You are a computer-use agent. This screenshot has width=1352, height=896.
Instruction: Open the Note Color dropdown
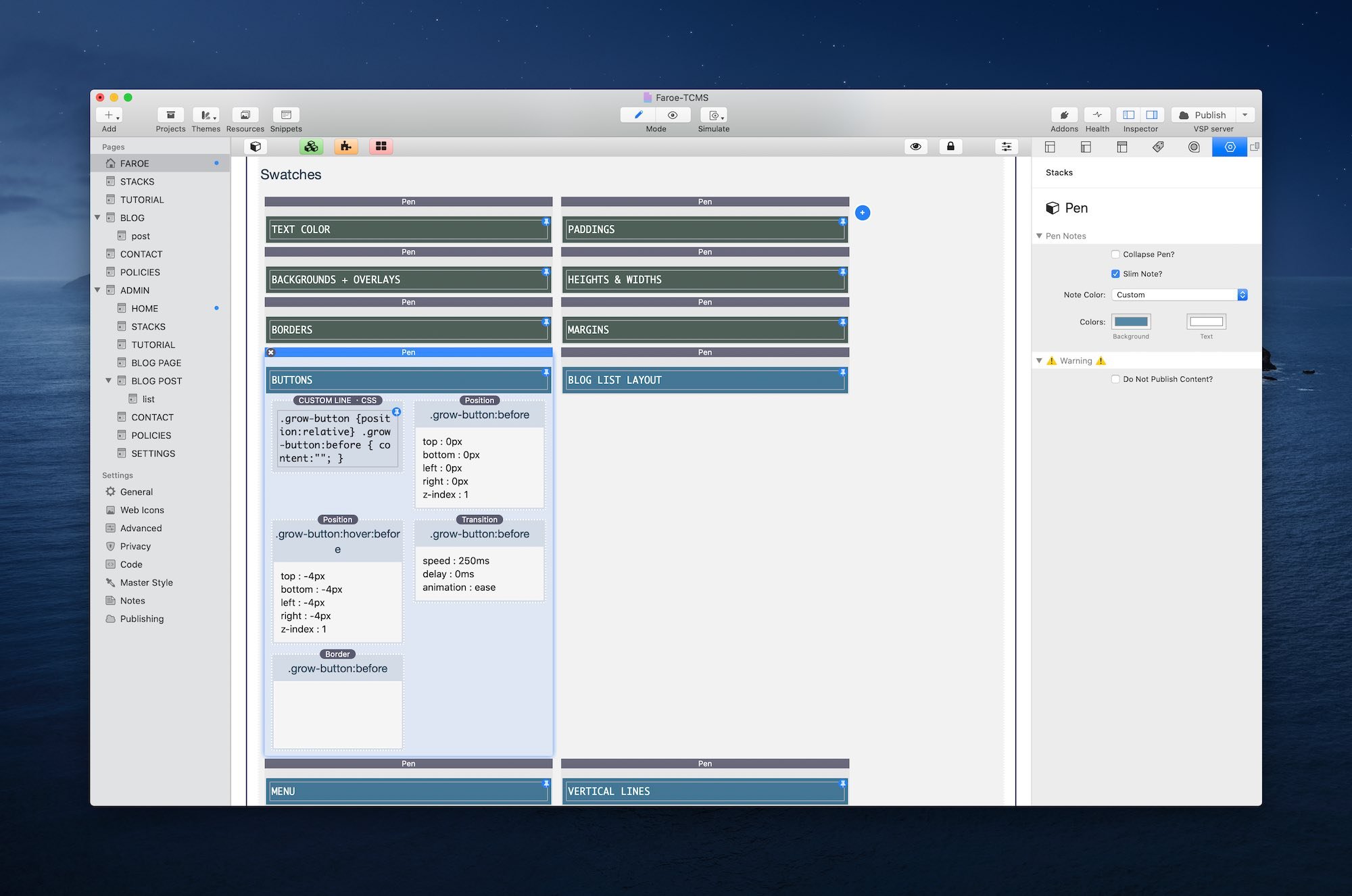(1179, 295)
